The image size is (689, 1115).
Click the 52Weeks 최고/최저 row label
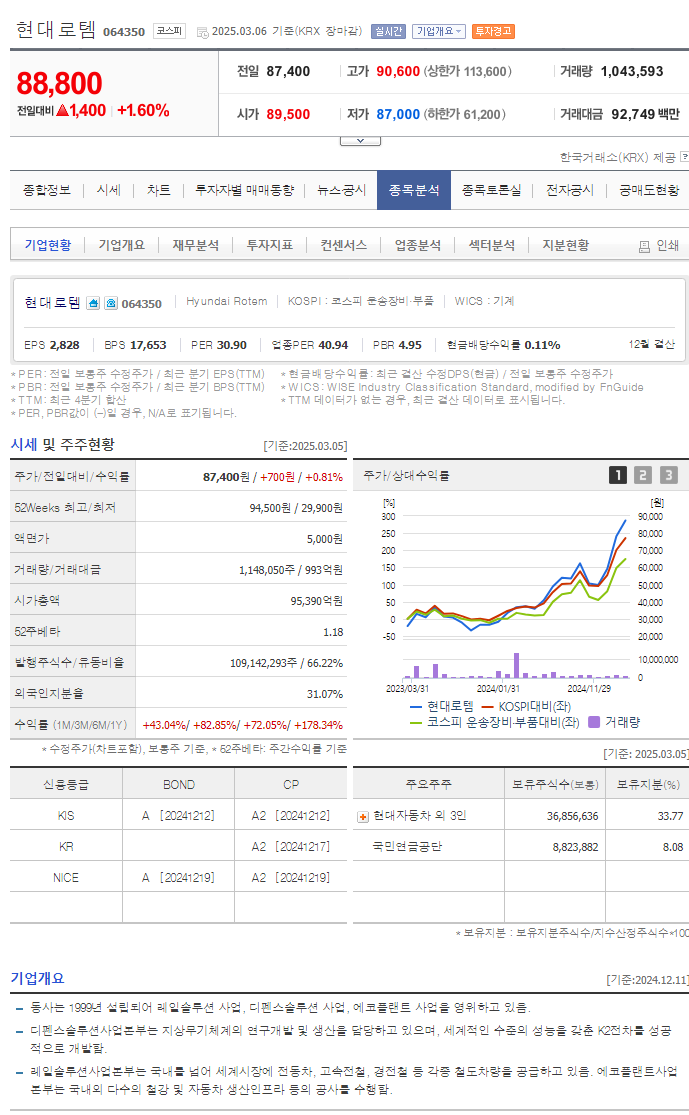click(x=65, y=508)
